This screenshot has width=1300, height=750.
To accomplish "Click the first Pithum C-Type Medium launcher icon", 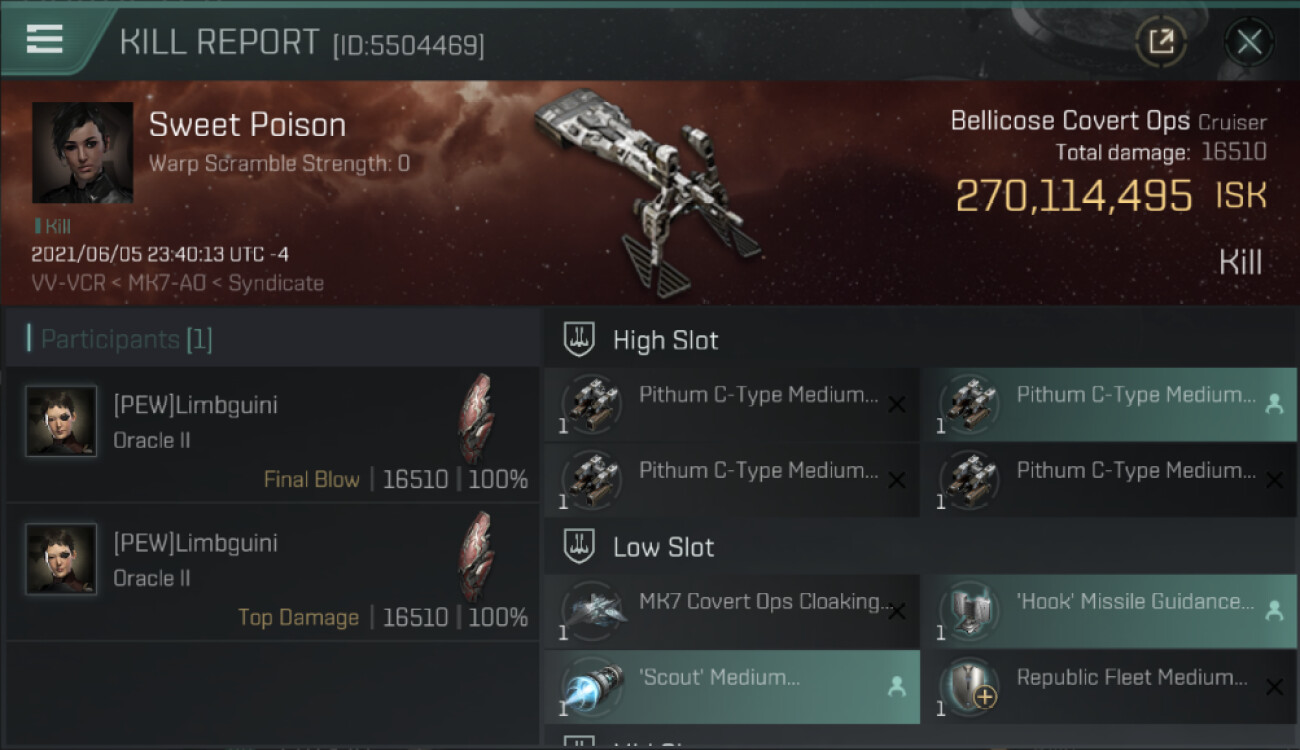I will pyautogui.click(x=591, y=405).
